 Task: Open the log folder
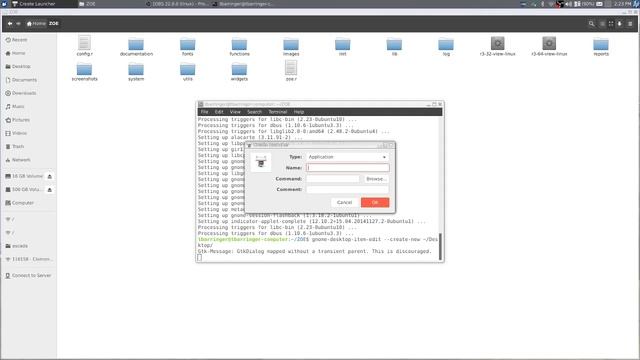click(446, 47)
